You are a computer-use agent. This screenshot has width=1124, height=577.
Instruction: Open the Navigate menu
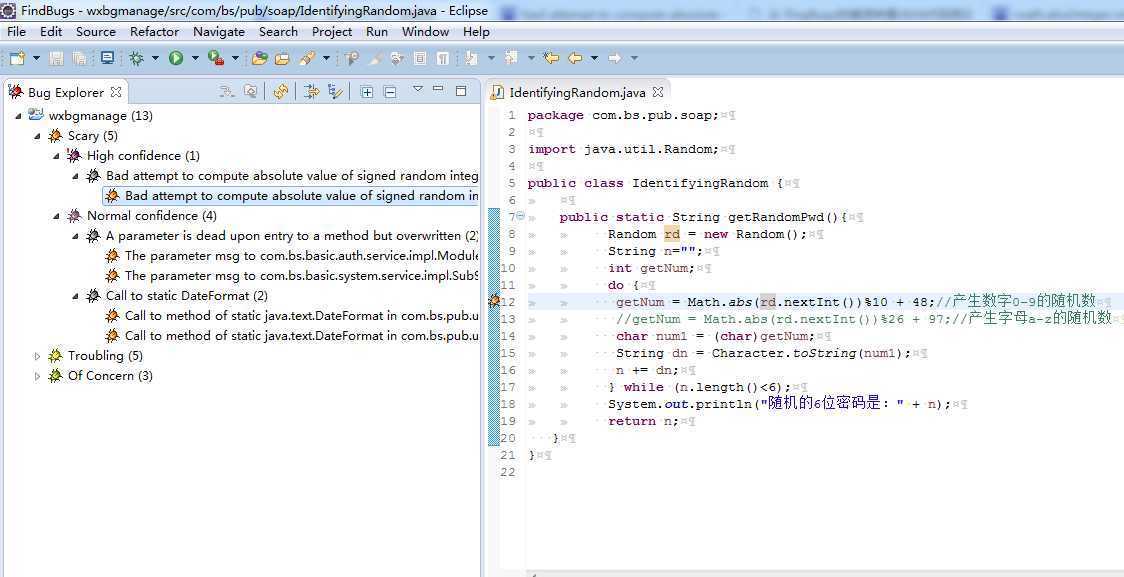pos(219,32)
